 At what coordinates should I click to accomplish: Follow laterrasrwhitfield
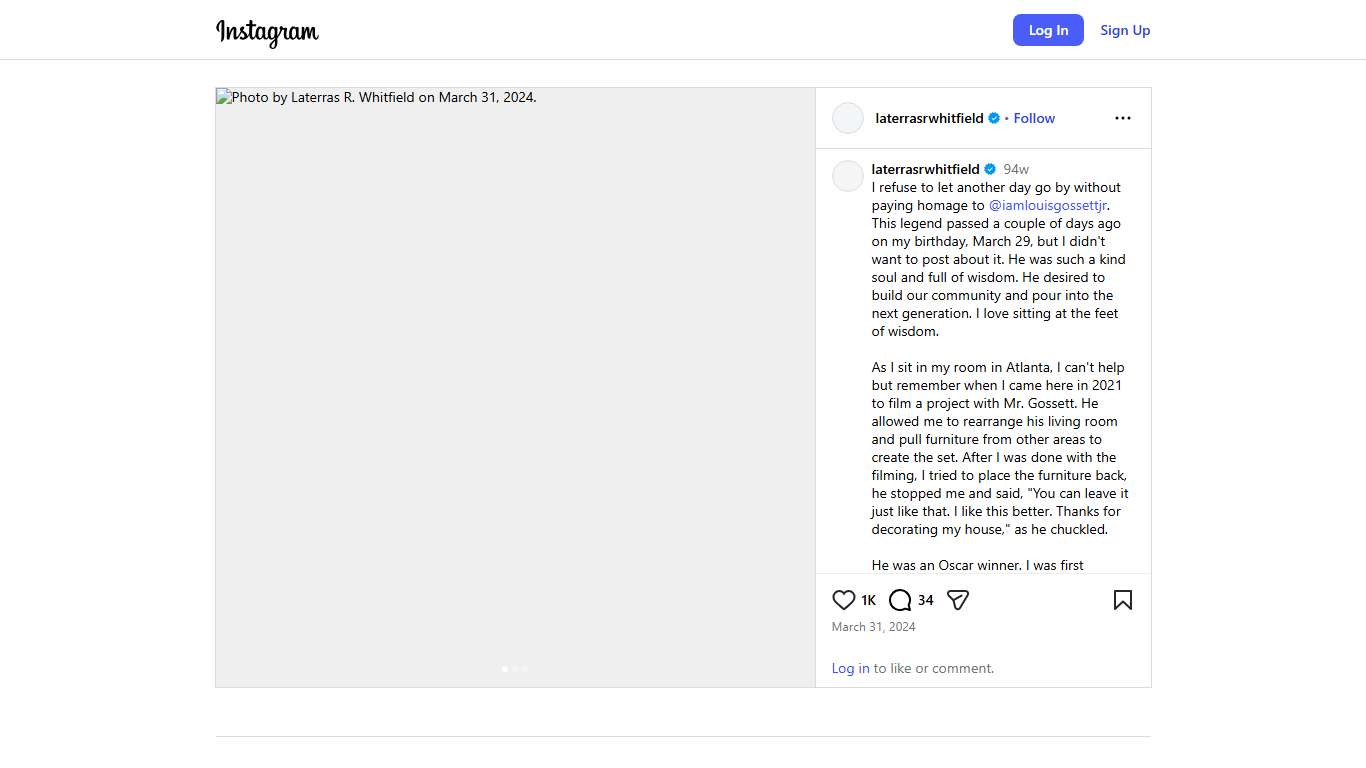[1034, 118]
